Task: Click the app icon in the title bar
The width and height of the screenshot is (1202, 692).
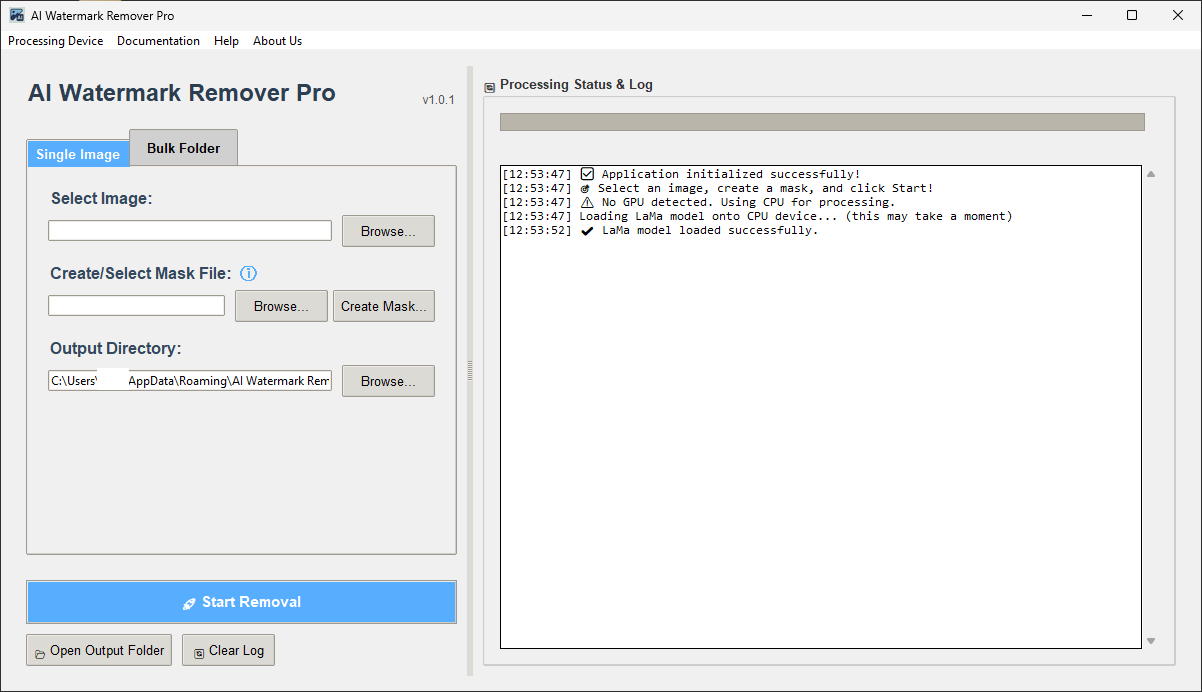Action: 17,15
